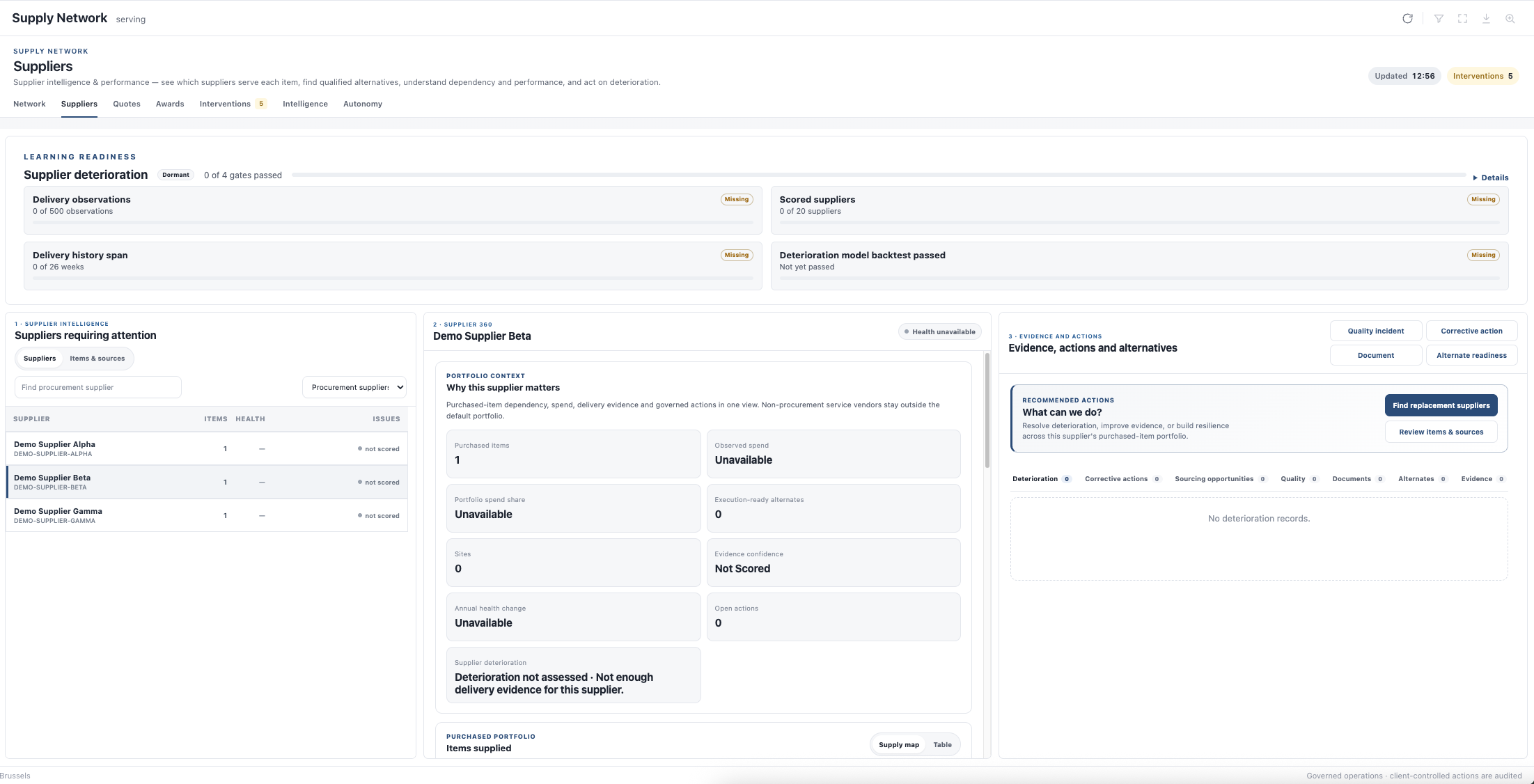Open the Sourcing opportunities evidence tab

[x=1220, y=479]
